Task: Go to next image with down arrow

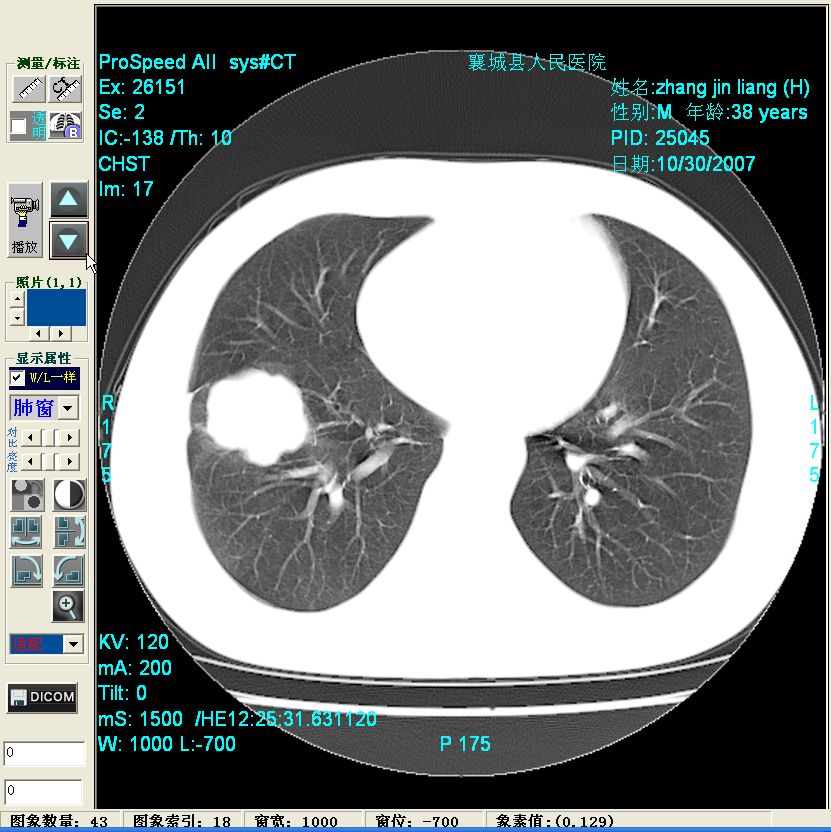Action: (x=69, y=240)
